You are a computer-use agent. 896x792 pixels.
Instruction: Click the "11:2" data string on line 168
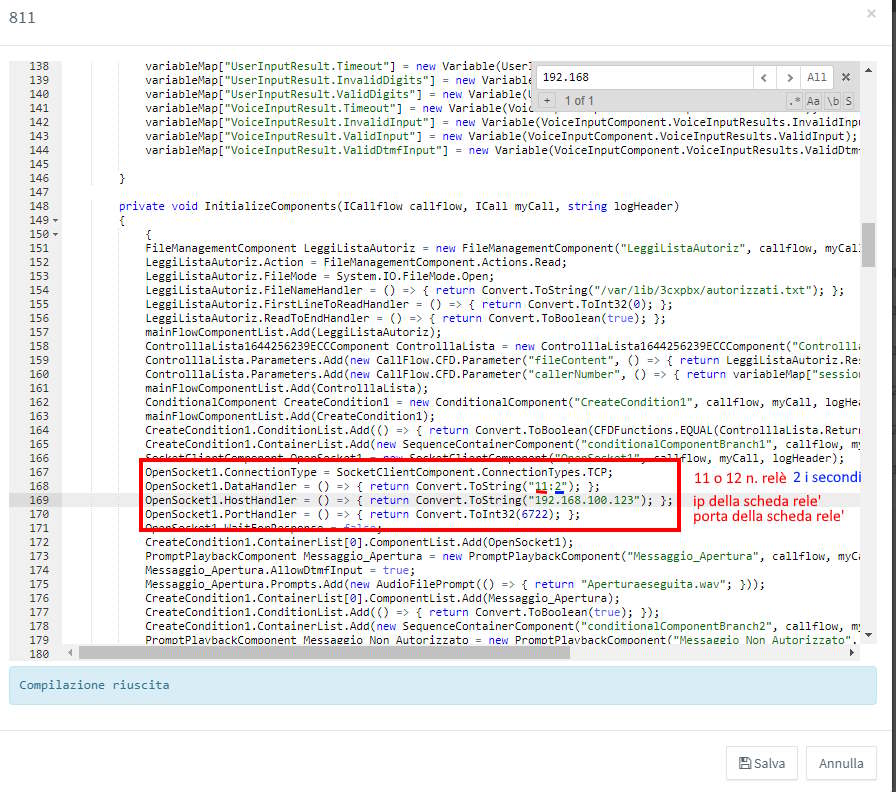click(x=550, y=486)
